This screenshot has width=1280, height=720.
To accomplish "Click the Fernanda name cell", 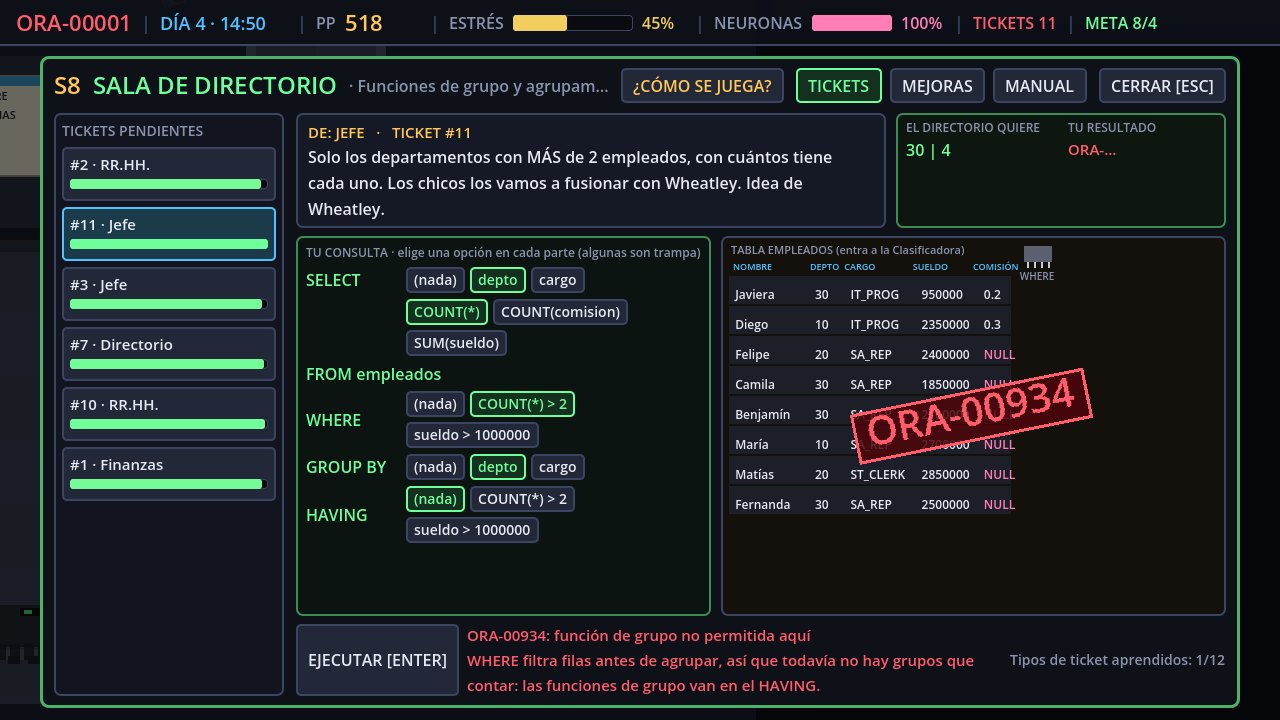I will coord(762,504).
